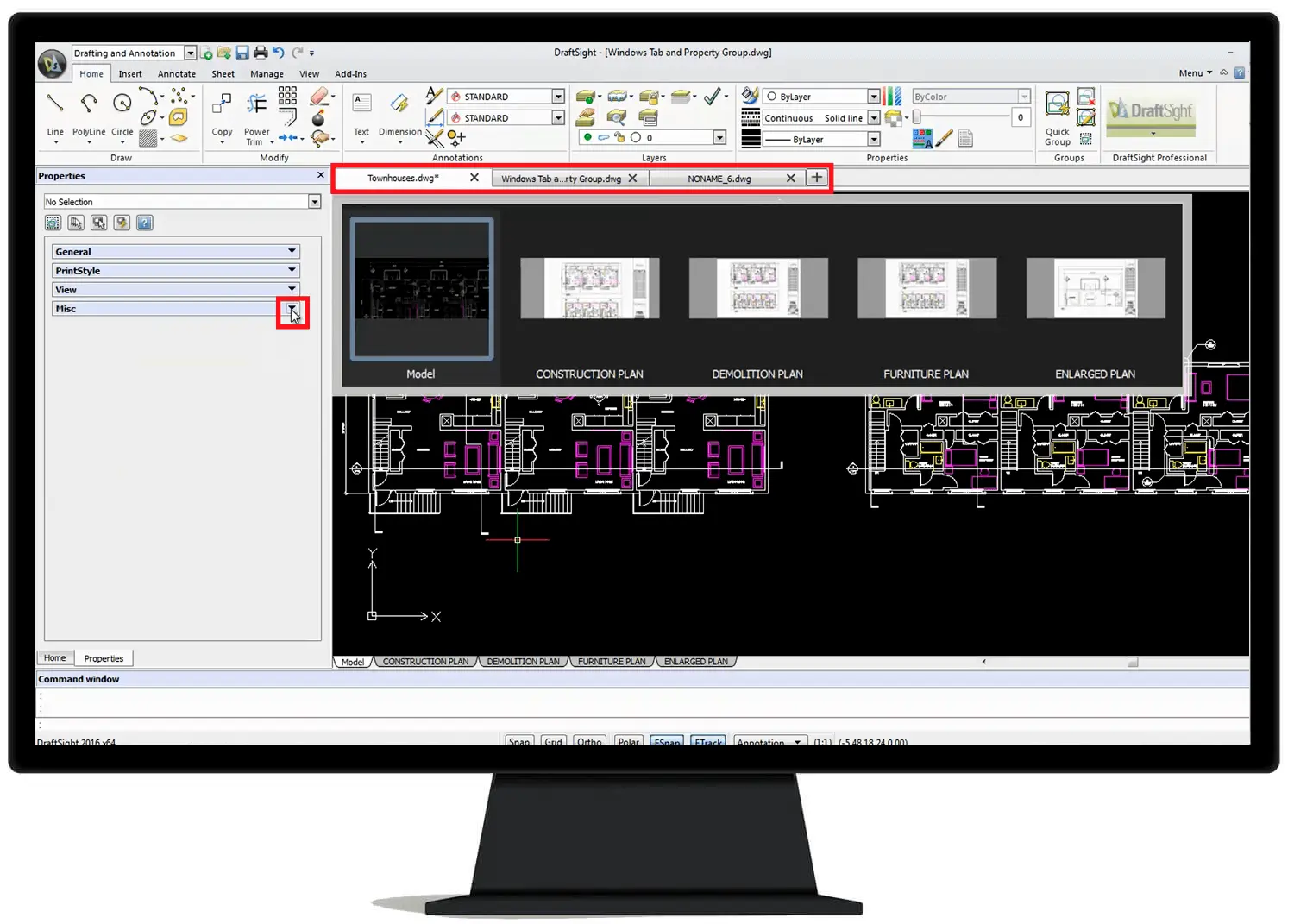Image resolution: width=1294 pixels, height=924 pixels.
Task: Open Drafting and Annotation workspace dropdown
Action: tap(191, 53)
